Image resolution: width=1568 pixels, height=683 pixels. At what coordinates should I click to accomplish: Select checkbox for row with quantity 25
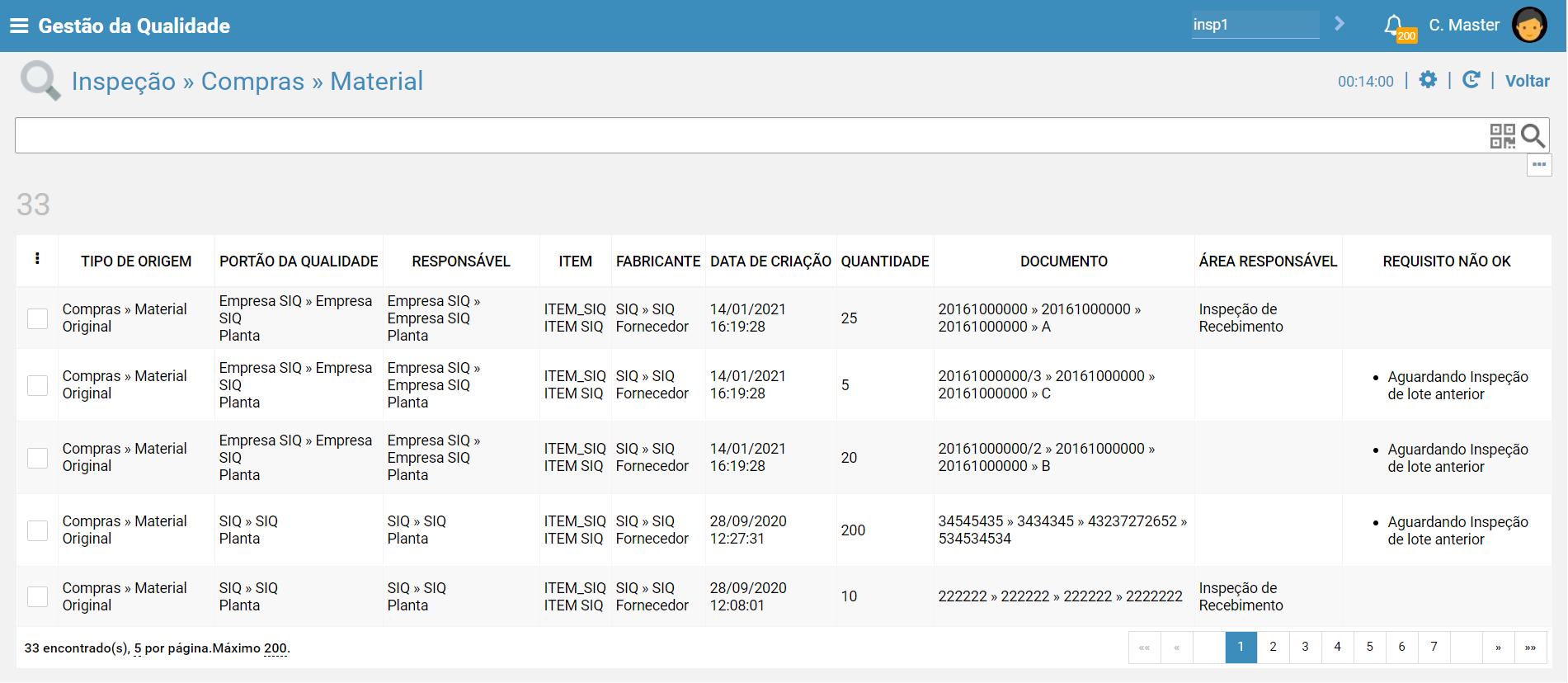37,318
